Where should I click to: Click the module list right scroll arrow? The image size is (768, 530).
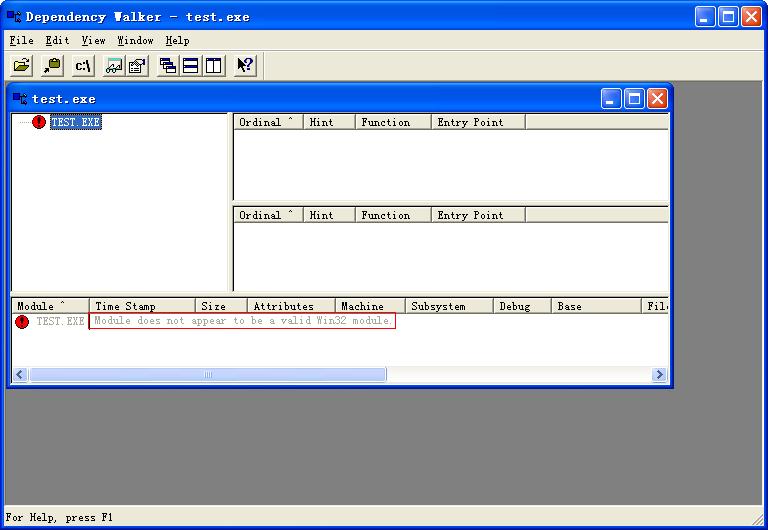point(659,375)
